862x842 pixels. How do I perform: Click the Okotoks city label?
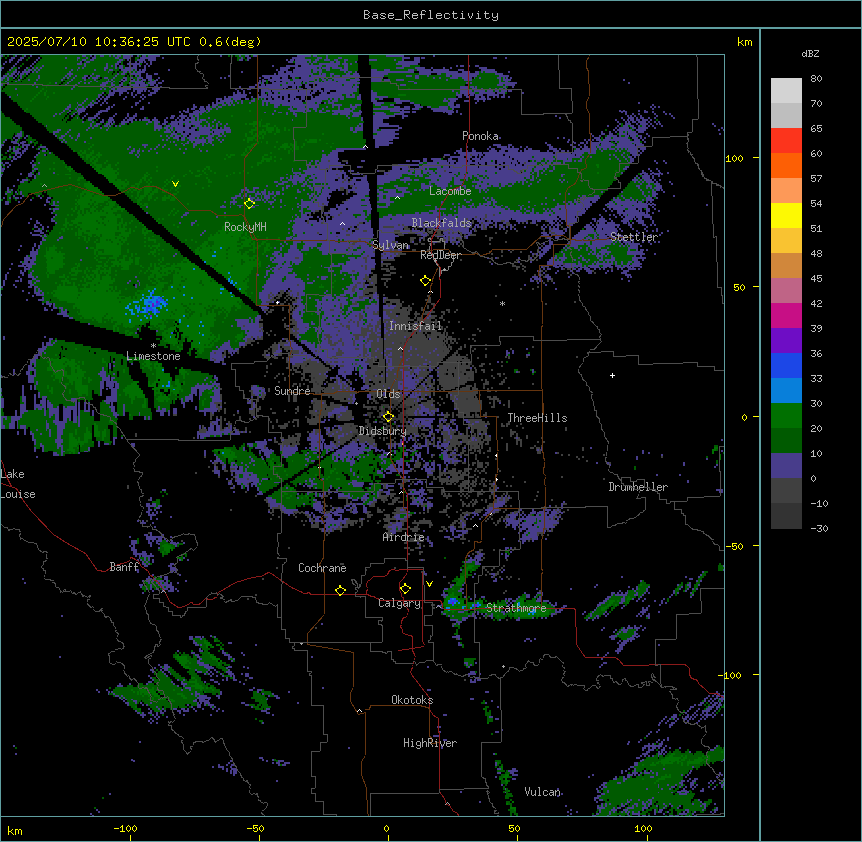click(412, 700)
